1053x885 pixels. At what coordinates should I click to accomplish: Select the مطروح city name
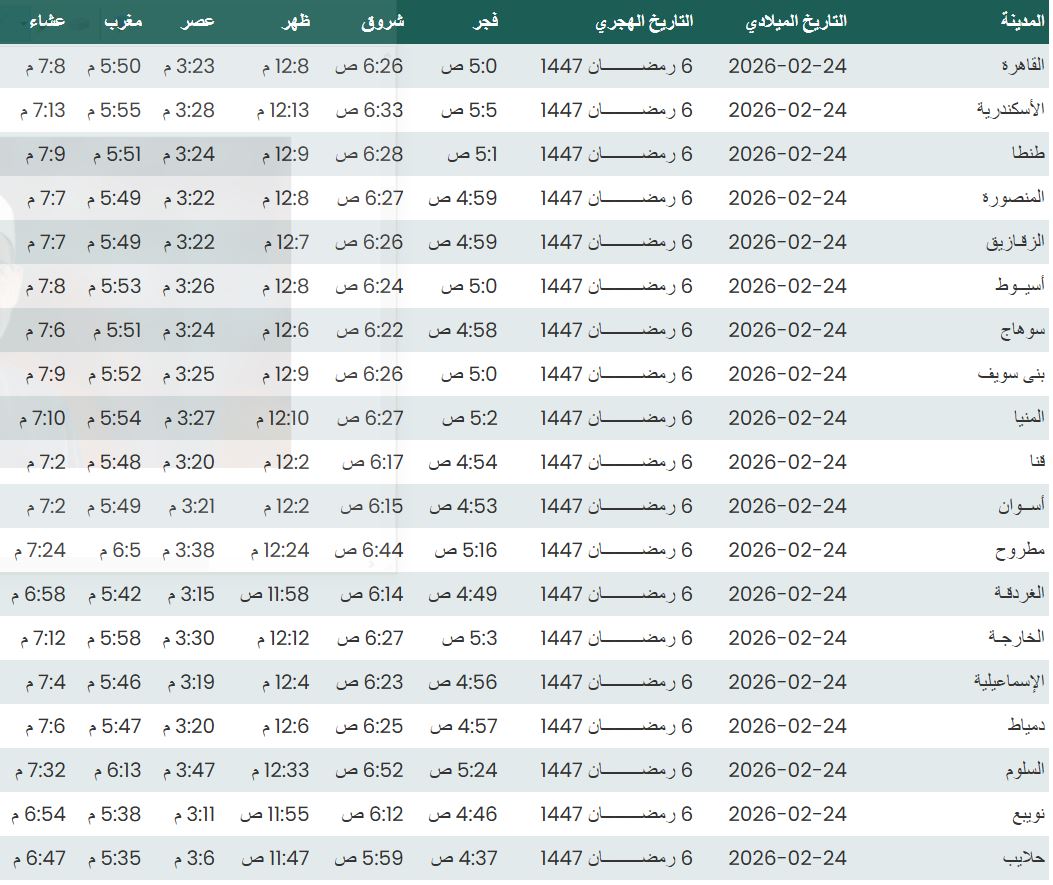[x=1020, y=550]
